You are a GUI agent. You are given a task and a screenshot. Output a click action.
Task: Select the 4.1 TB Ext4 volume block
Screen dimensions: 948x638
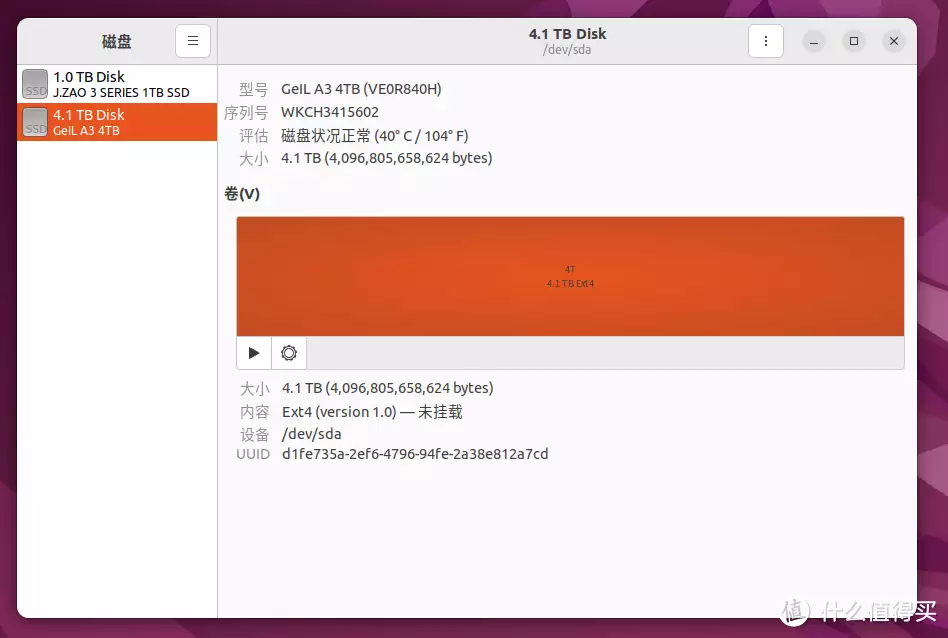[570, 276]
